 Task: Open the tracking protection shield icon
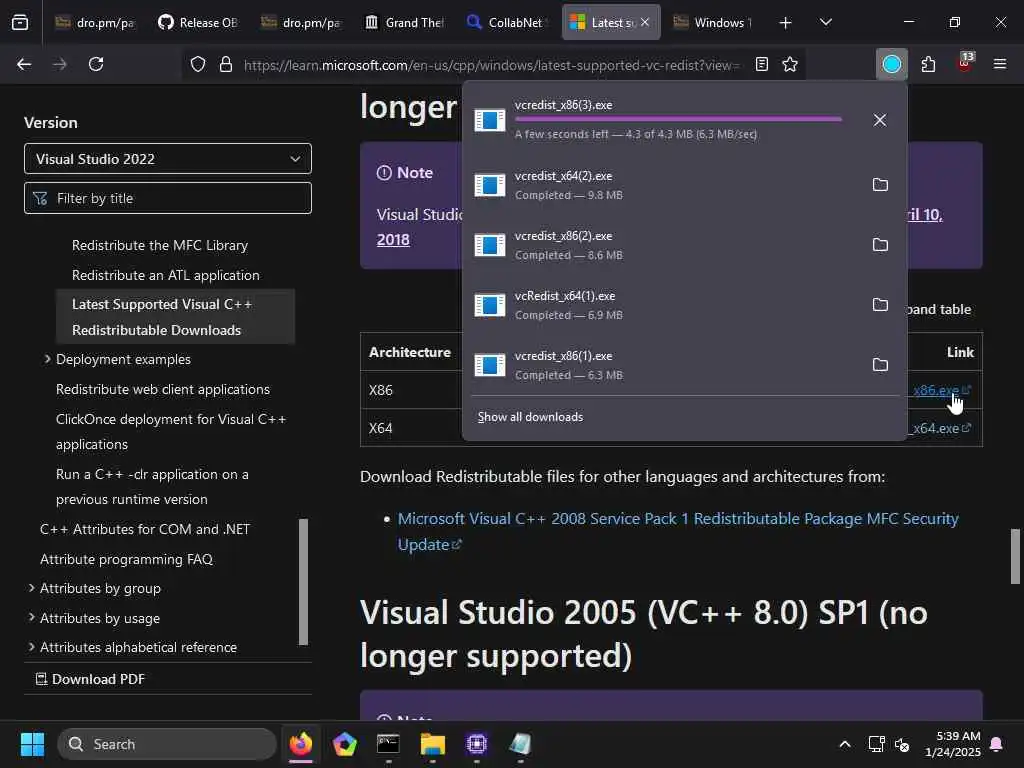[x=198, y=64]
